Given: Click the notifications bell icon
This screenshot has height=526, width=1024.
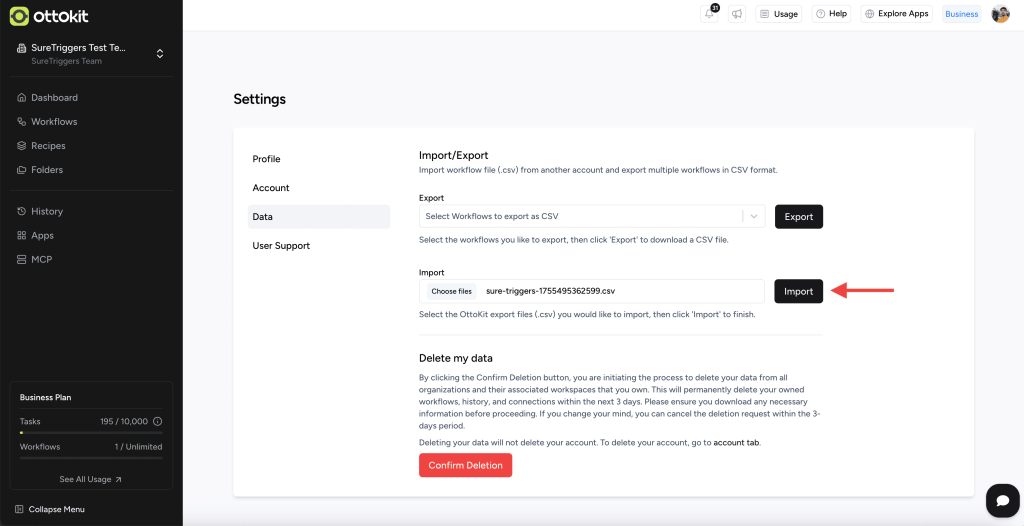Looking at the screenshot, I should [x=709, y=14].
